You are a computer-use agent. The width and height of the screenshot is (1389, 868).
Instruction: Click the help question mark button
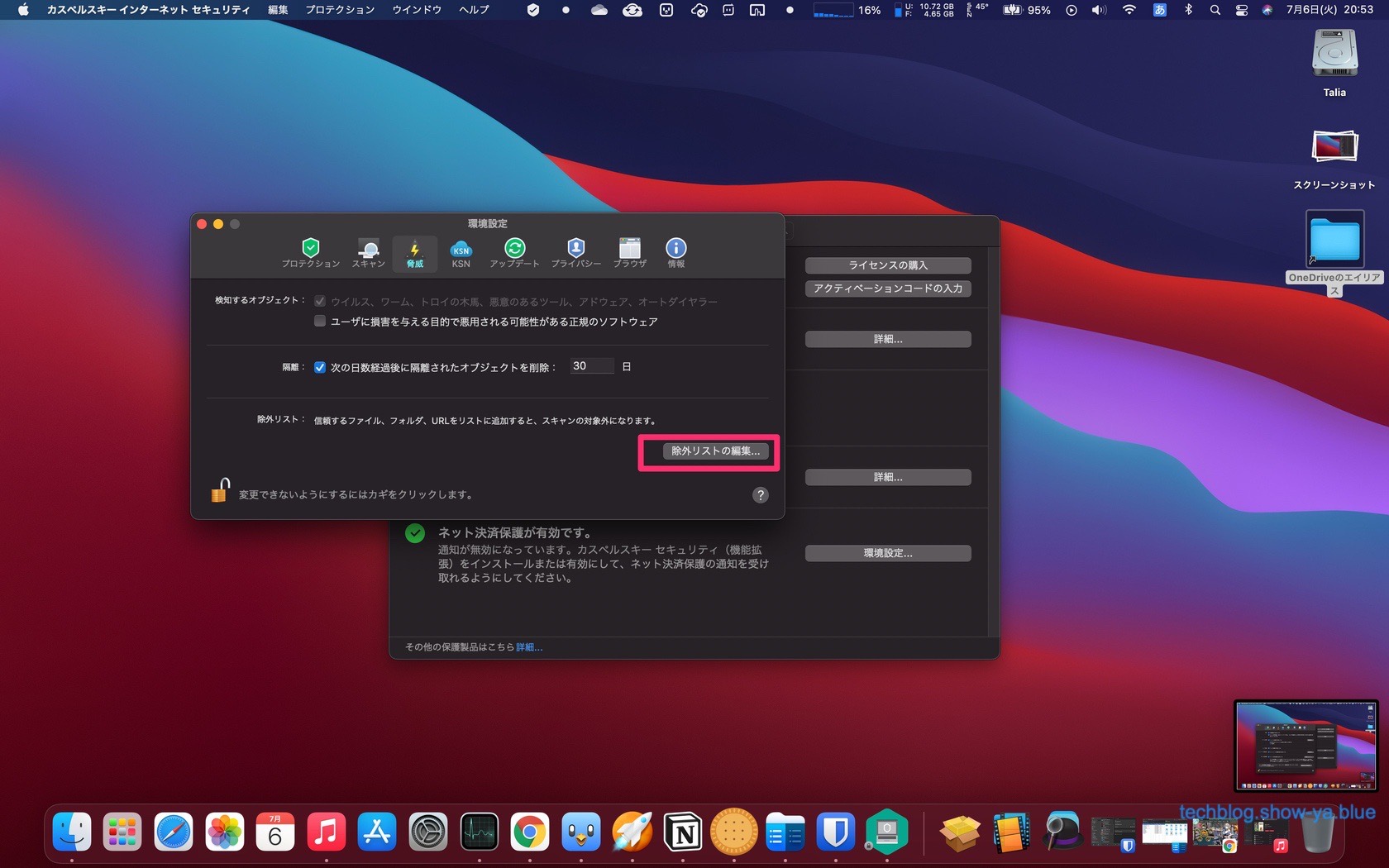760,495
